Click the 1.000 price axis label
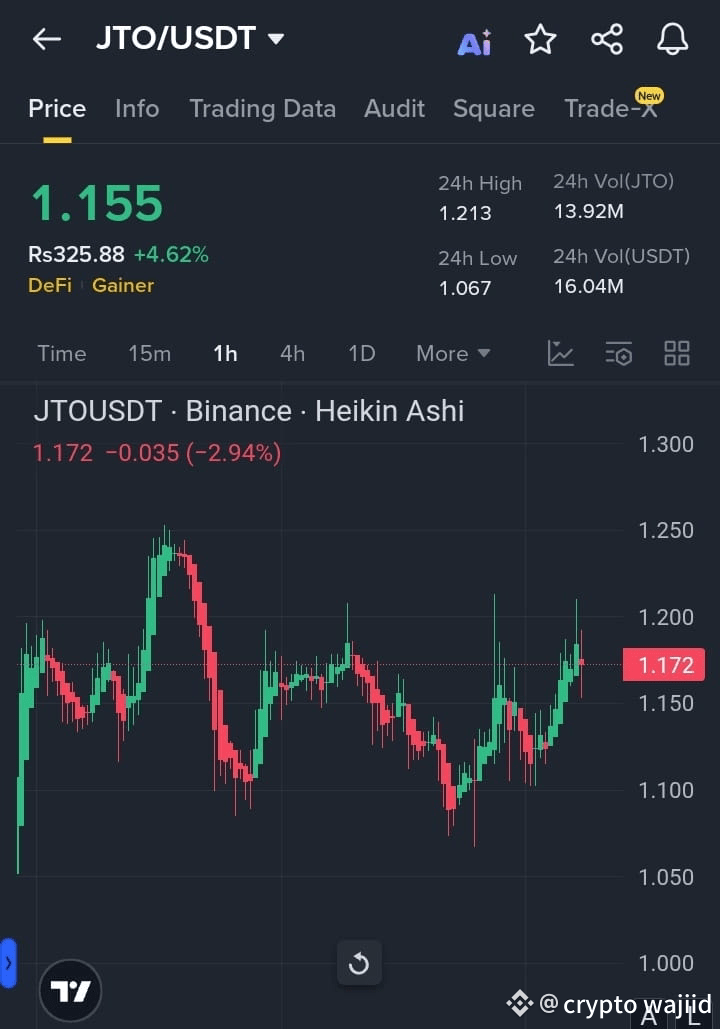Screen dimensions: 720x1029 click(x=666, y=963)
